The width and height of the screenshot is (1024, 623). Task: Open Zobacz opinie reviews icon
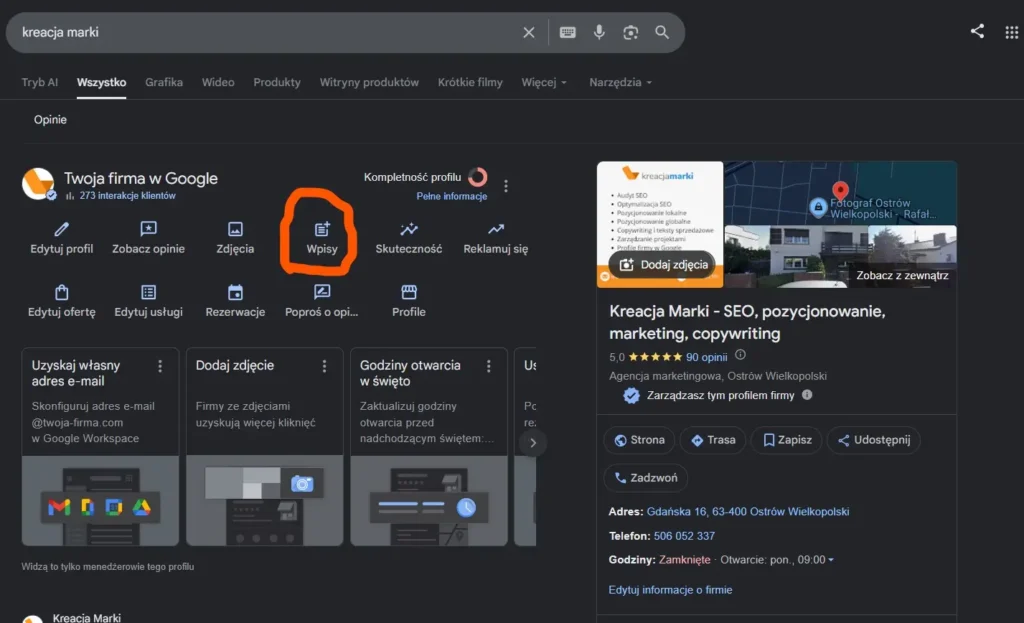pos(148,229)
